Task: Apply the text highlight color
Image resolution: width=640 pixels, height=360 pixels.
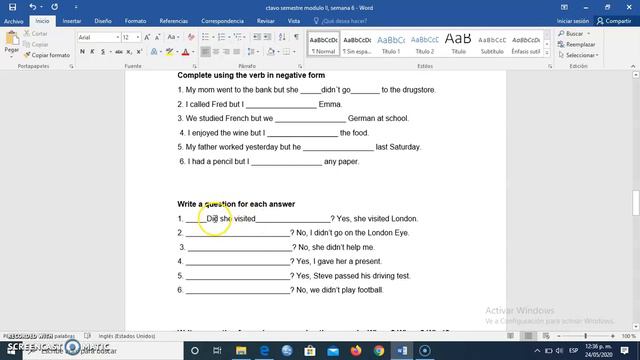Action: click(169, 51)
